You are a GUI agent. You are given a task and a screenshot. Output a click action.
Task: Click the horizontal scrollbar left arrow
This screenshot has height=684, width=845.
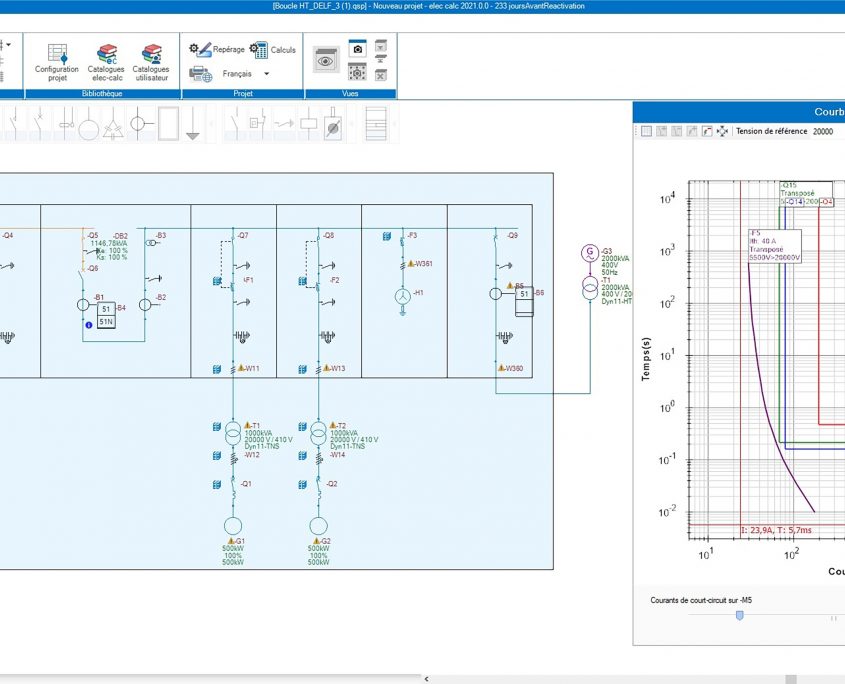pyautogui.click(x=427, y=679)
